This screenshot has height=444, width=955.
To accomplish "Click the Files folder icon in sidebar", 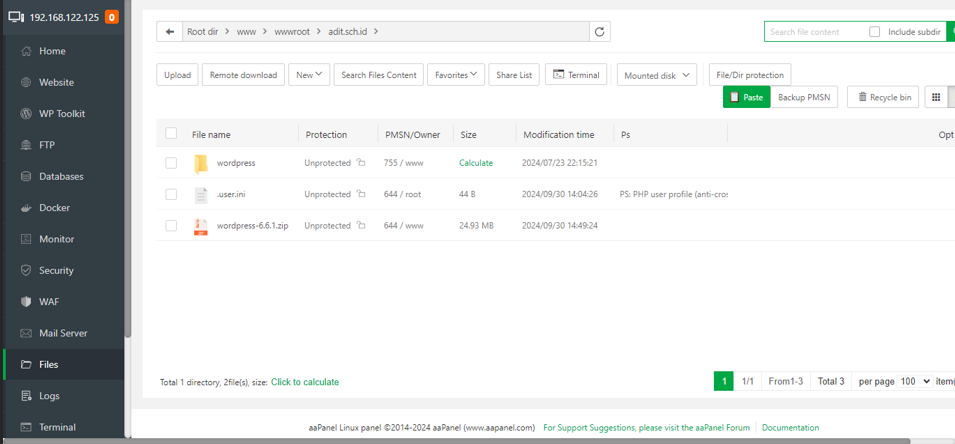I will tap(26, 365).
